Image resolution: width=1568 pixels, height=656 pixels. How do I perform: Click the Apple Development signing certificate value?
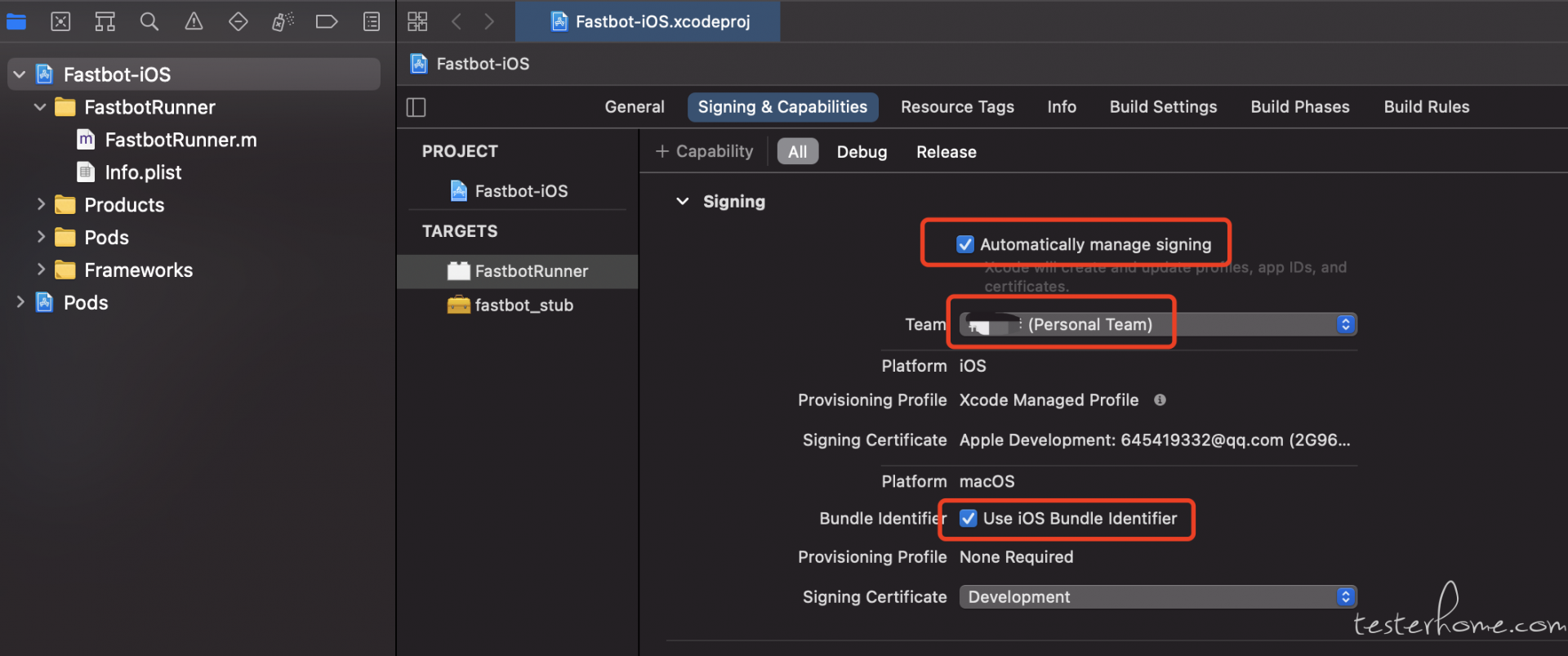[1155, 440]
